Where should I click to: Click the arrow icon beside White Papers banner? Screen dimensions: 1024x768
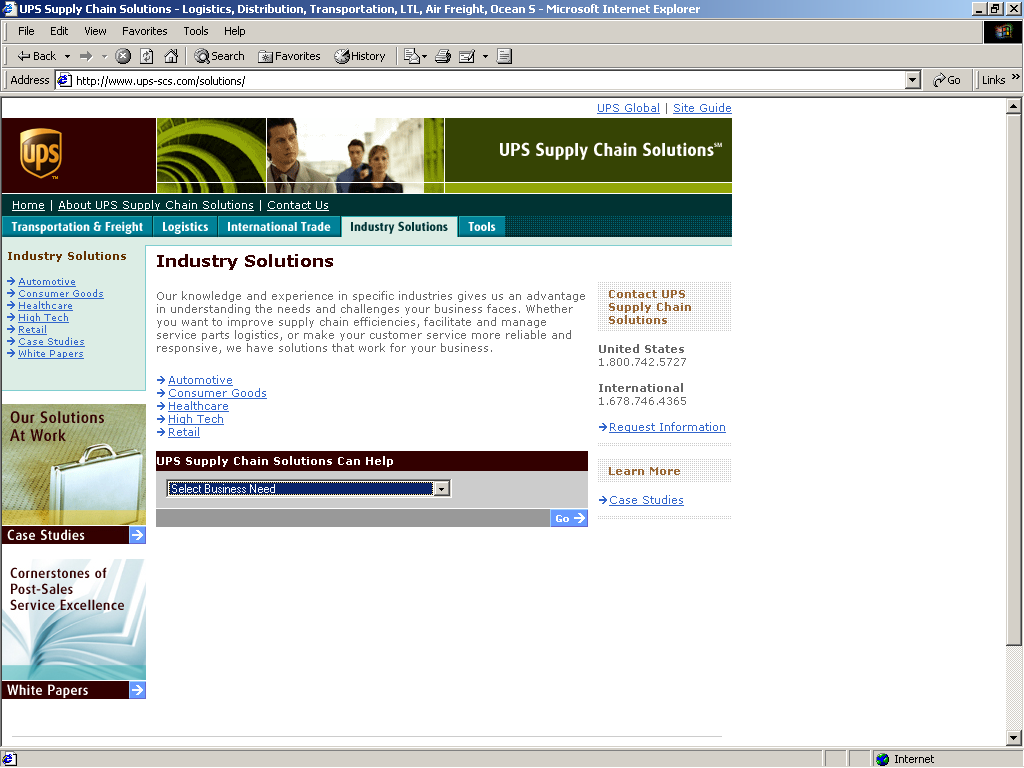[137, 690]
